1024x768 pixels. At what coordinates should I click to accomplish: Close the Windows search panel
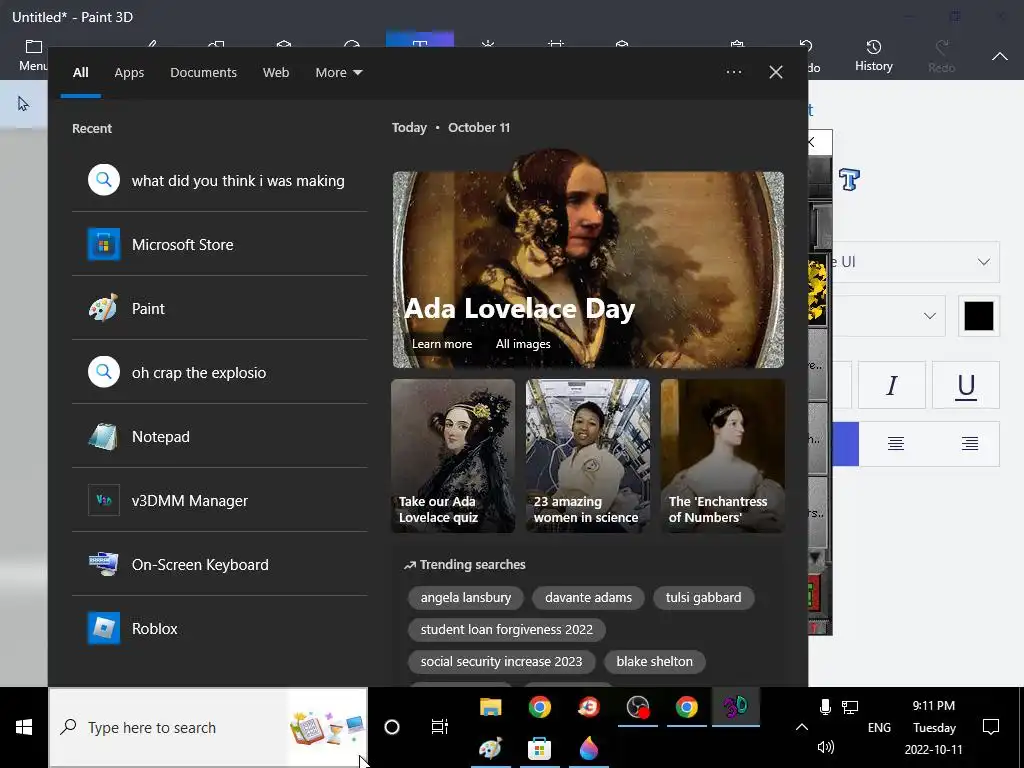(x=776, y=72)
